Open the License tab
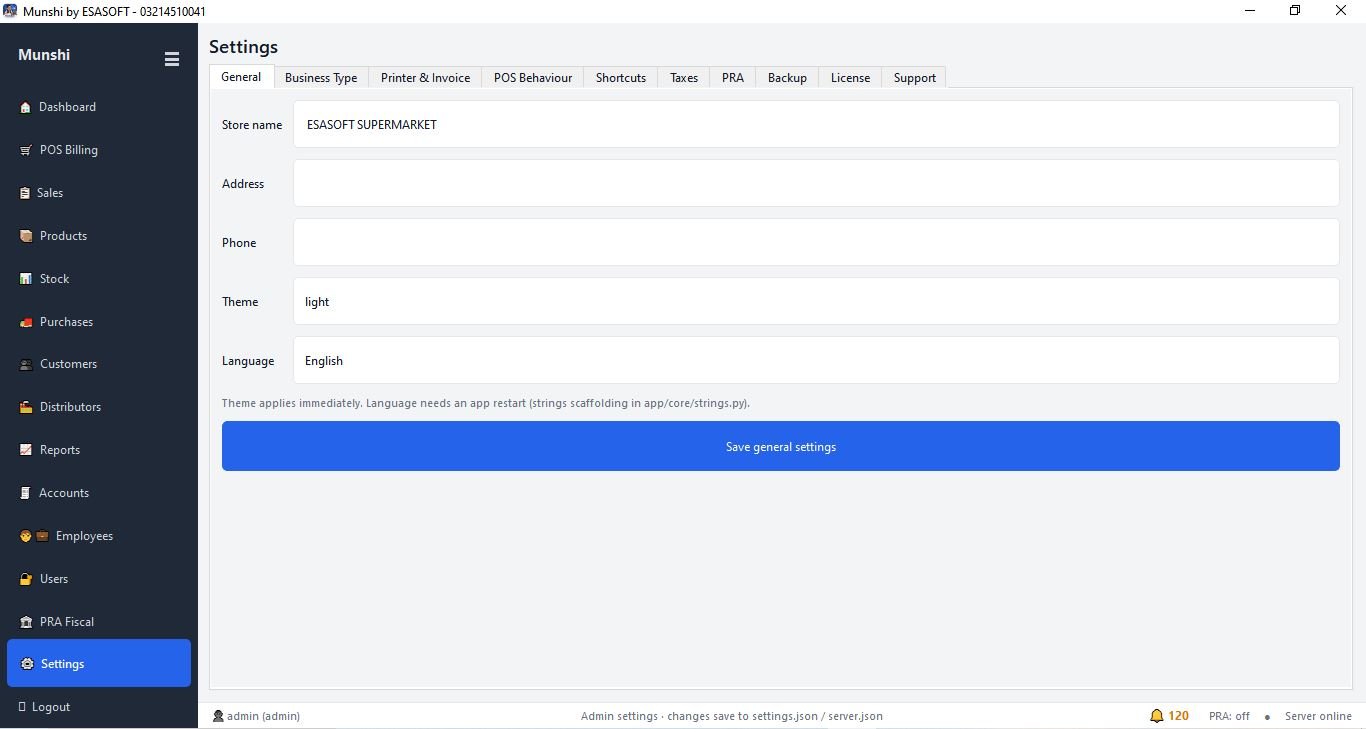 pyautogui.click(x=850, y=78)
